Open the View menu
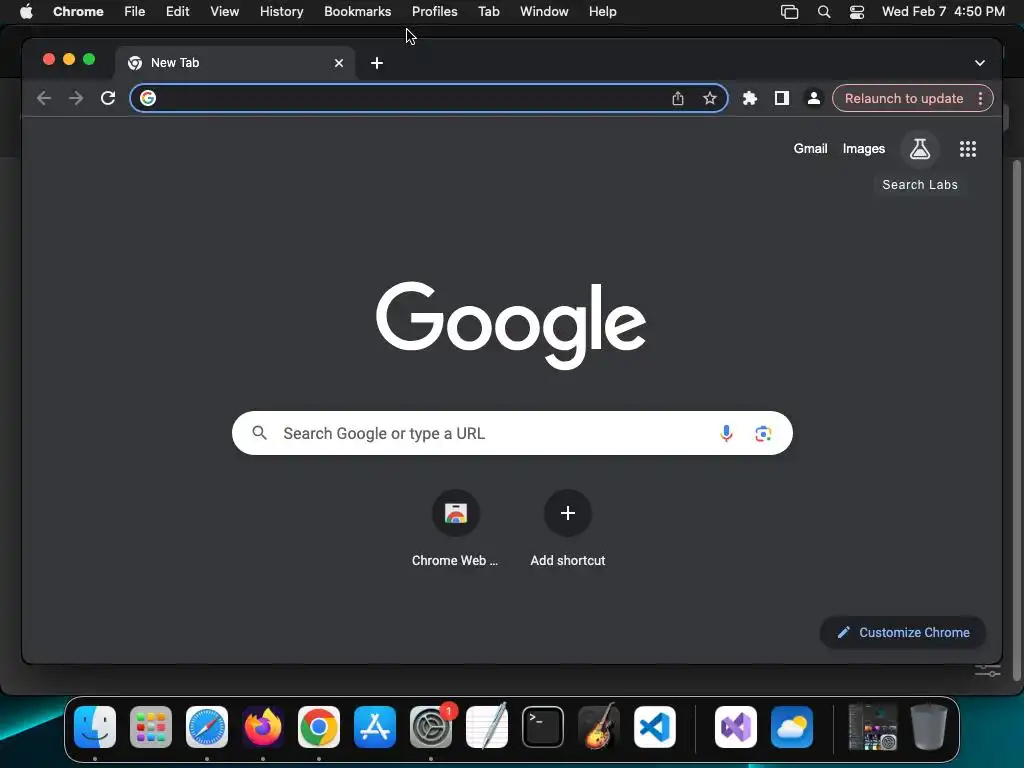The width and height of the screenshot is (1024, 768). (x=225, y=12)
